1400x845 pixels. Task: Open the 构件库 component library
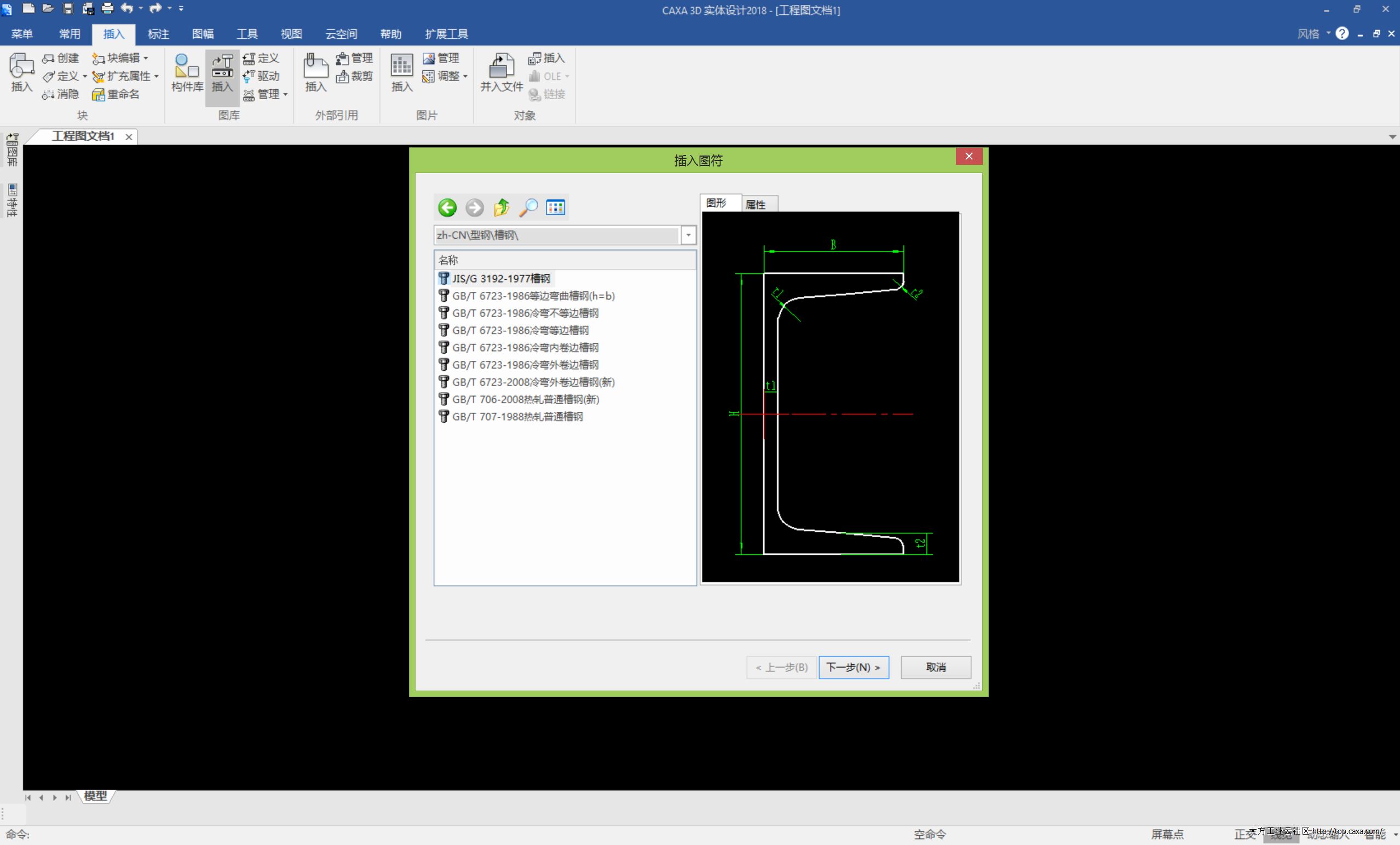187,73
